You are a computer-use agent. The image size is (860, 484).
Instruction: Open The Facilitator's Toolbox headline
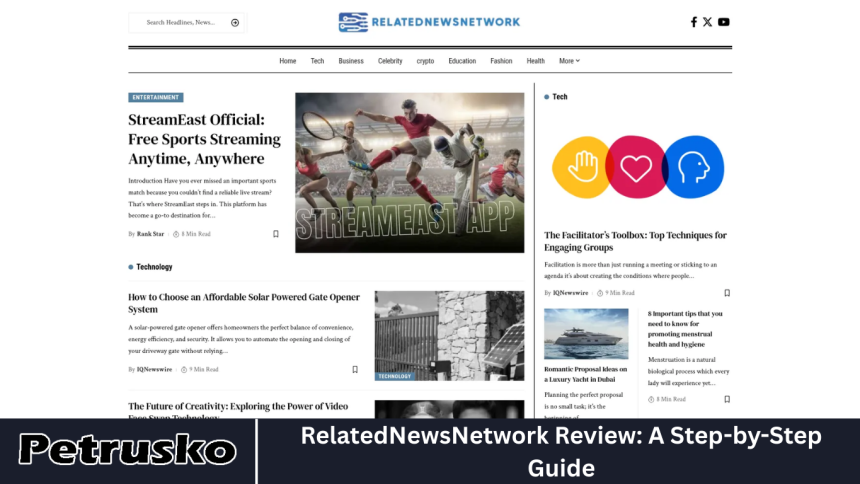click(x=635, y=241)
